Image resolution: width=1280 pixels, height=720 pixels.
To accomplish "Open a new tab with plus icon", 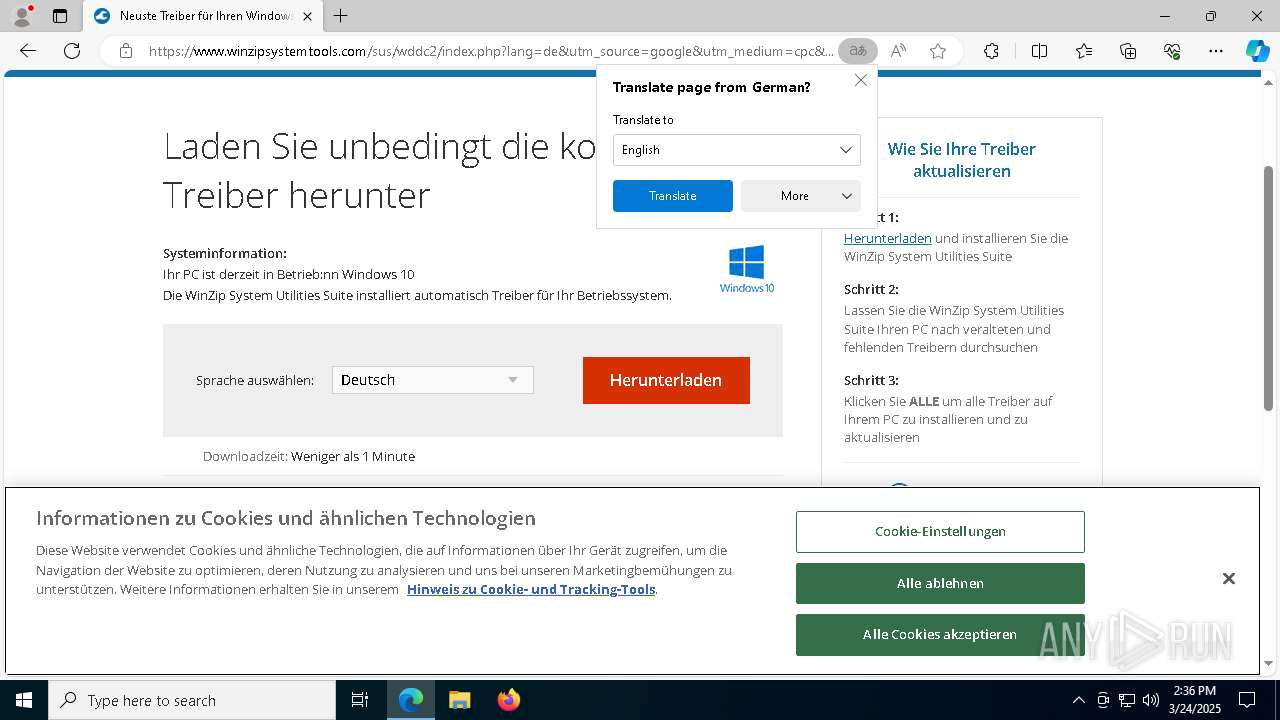I will 341,16.
